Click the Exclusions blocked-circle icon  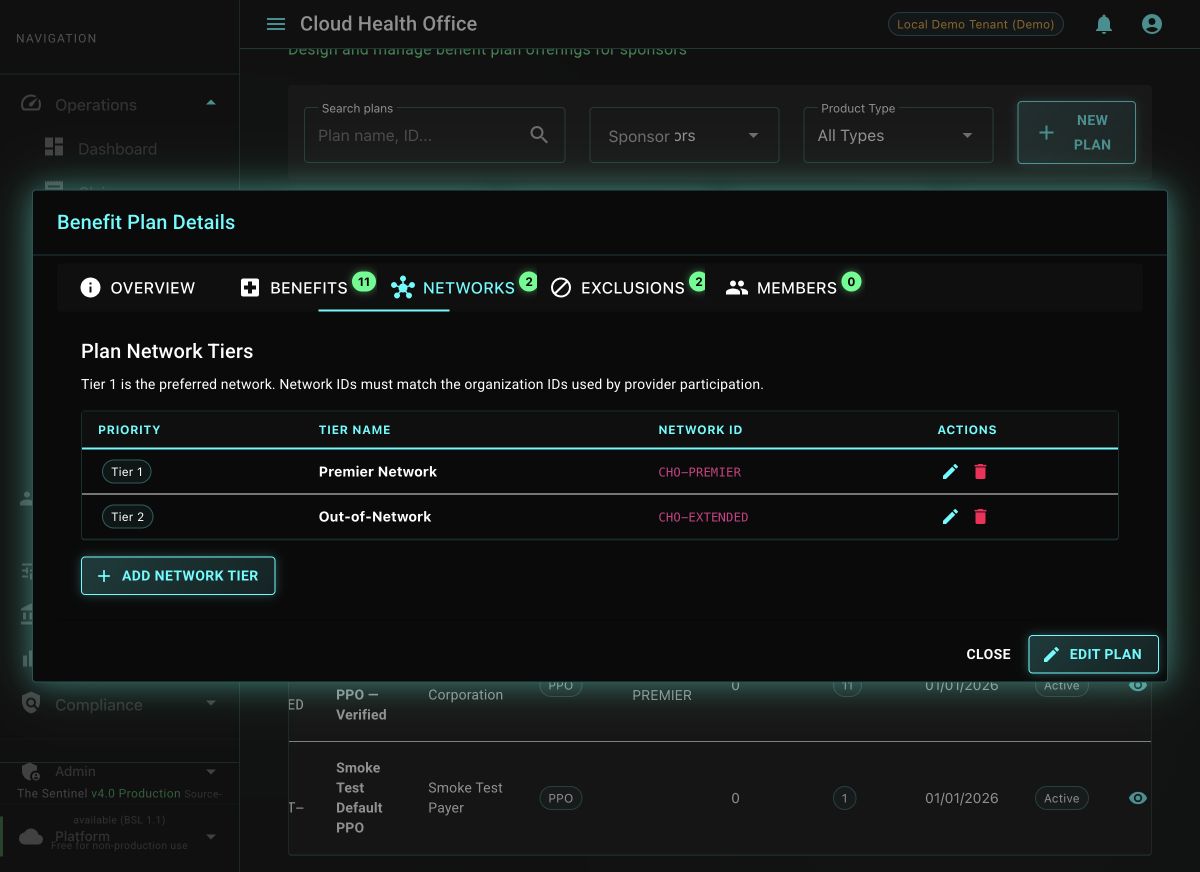(x=561, y=288)
